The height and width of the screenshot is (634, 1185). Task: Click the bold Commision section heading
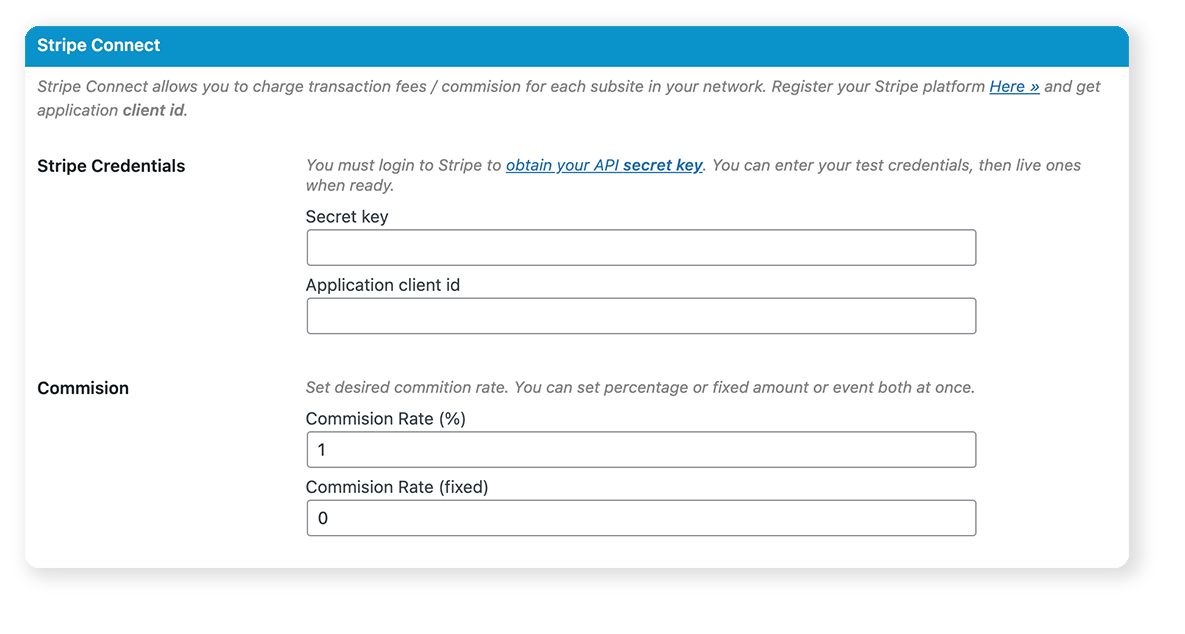point(83,388)
